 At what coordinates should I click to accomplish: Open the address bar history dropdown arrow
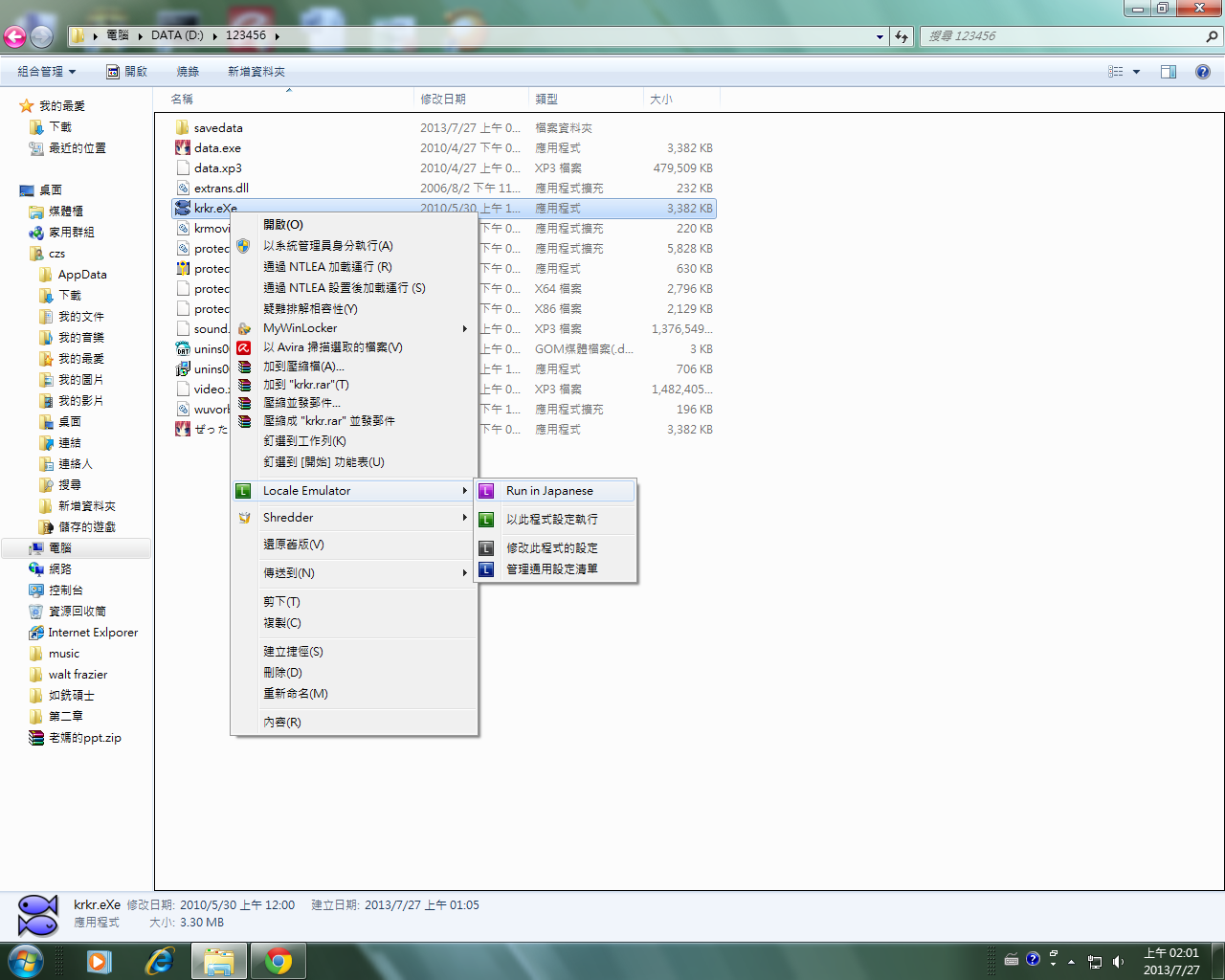[880, 36]
